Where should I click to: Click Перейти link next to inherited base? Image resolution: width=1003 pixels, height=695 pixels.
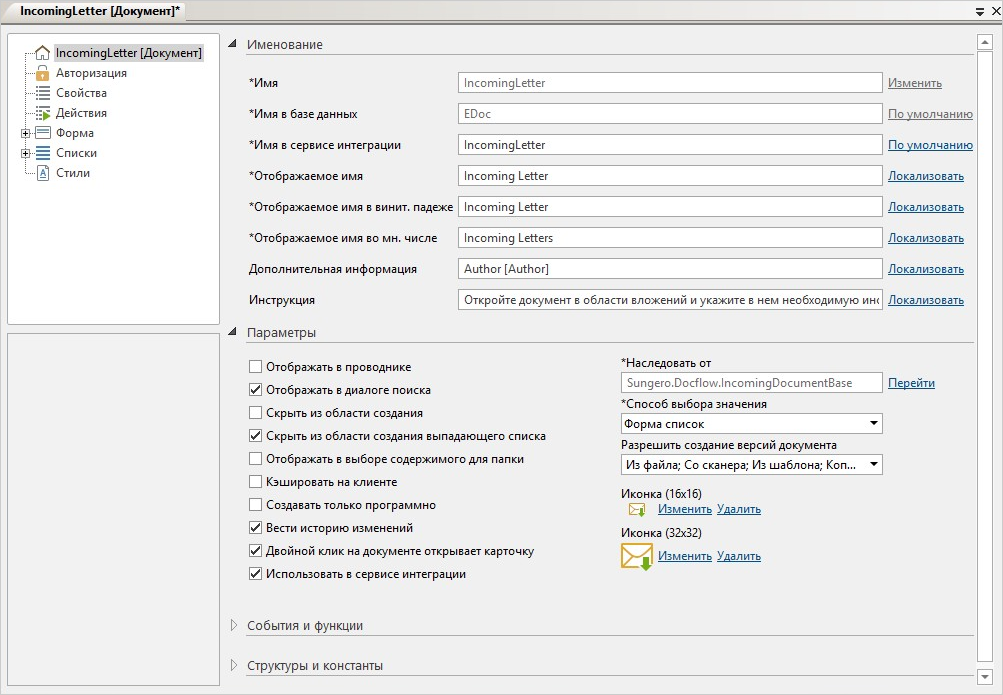[x=911, y=383]
